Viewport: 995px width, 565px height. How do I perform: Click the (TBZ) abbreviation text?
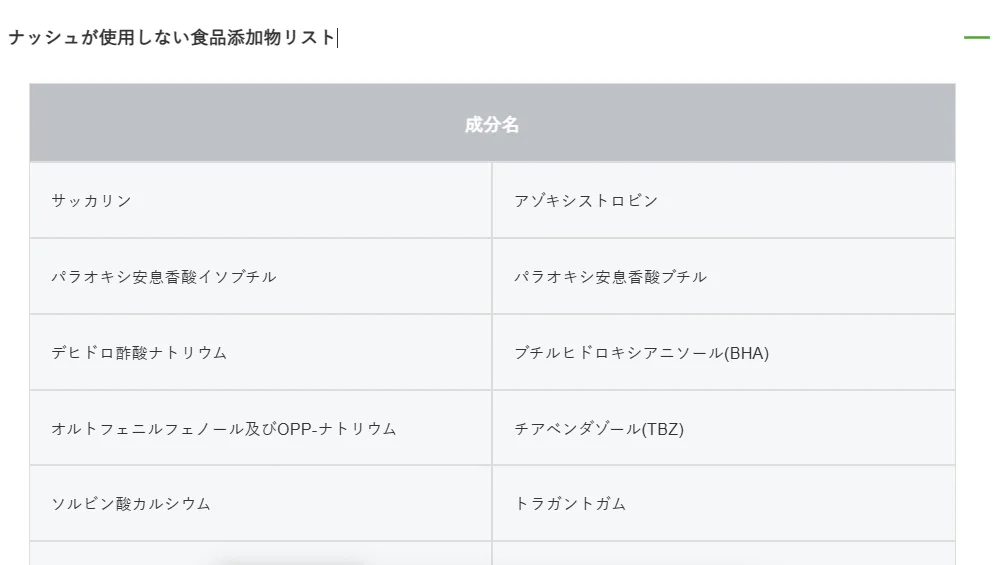663,429
